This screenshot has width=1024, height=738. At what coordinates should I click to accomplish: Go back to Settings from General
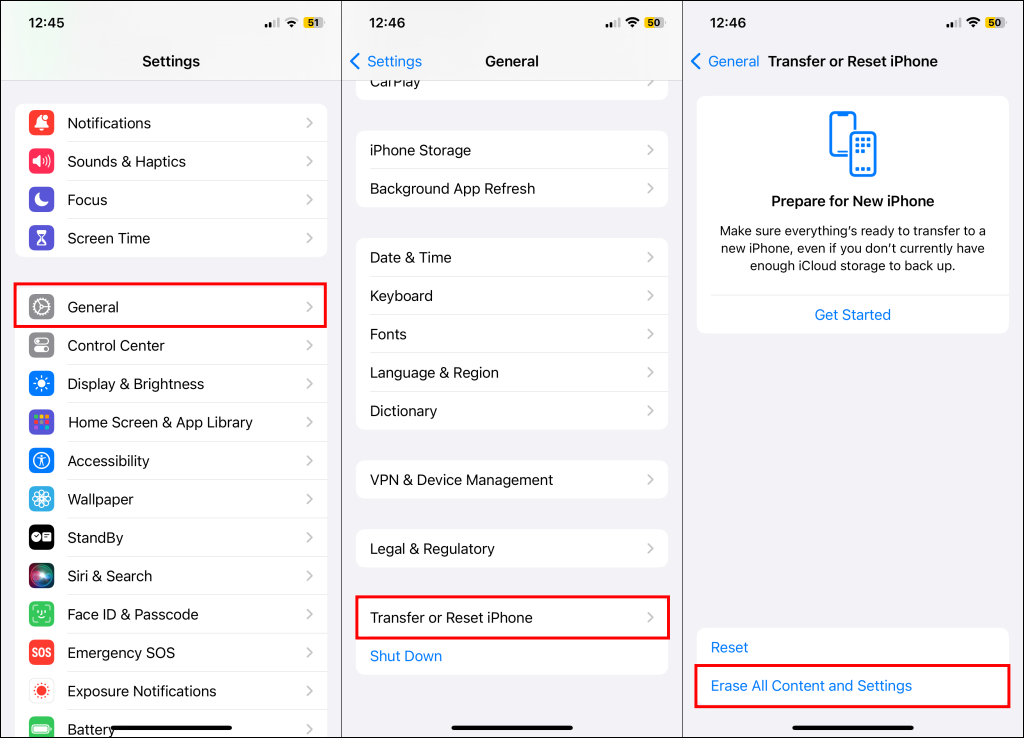[386, 61]
